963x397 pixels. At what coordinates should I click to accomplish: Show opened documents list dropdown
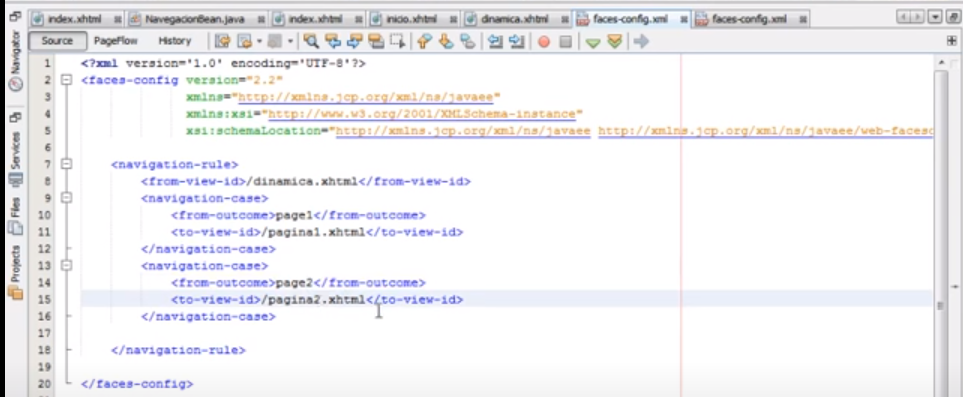936,17
